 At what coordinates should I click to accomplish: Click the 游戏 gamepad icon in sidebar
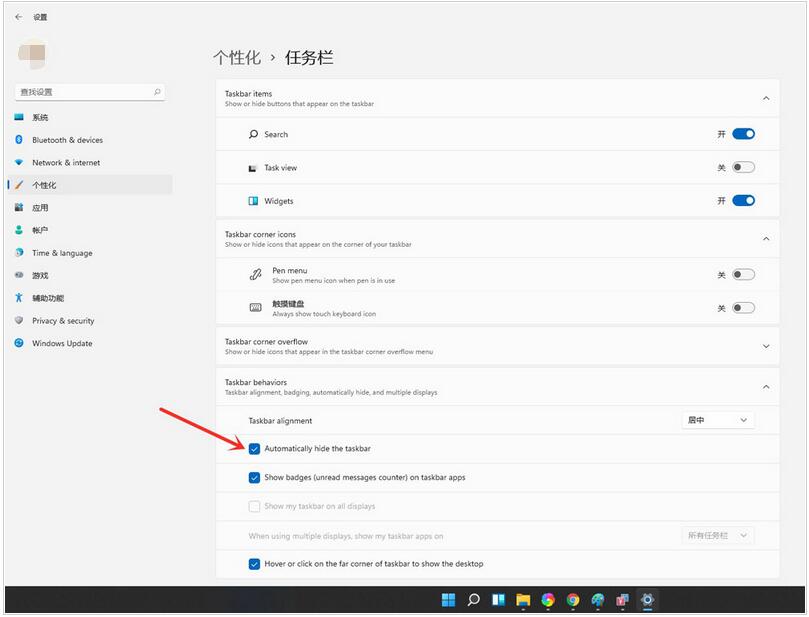click(19, 275)
